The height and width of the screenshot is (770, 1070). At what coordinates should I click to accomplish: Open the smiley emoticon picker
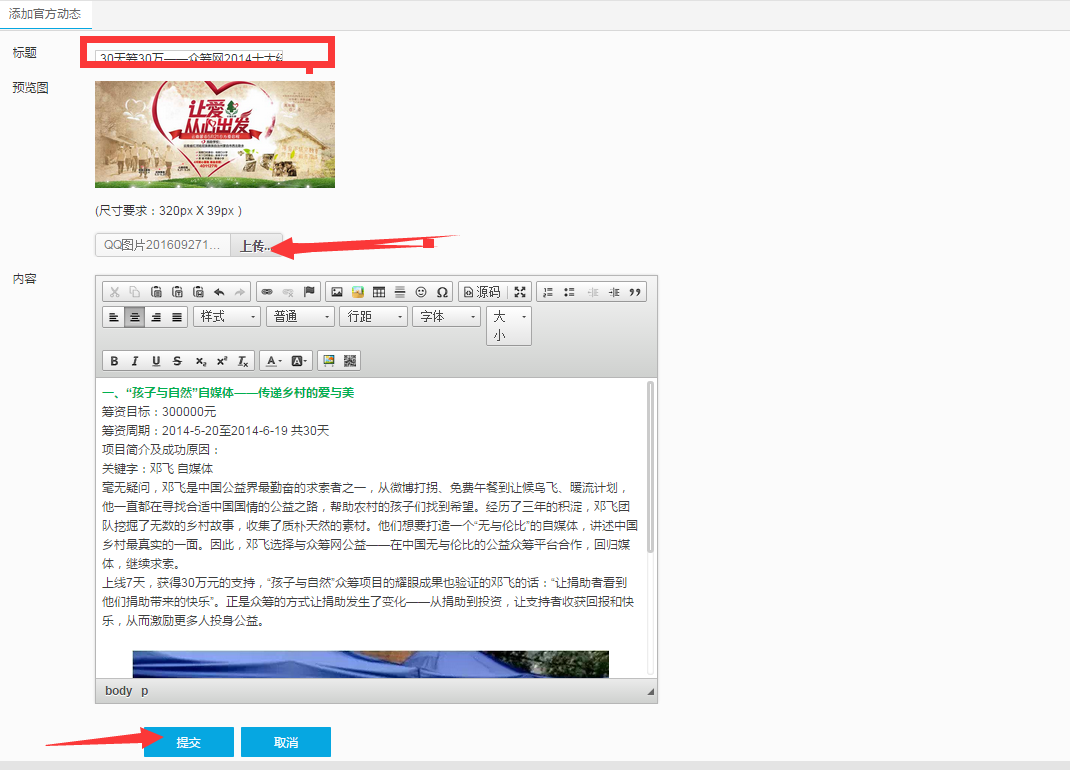pyautogui.click(x=421, y=292)
